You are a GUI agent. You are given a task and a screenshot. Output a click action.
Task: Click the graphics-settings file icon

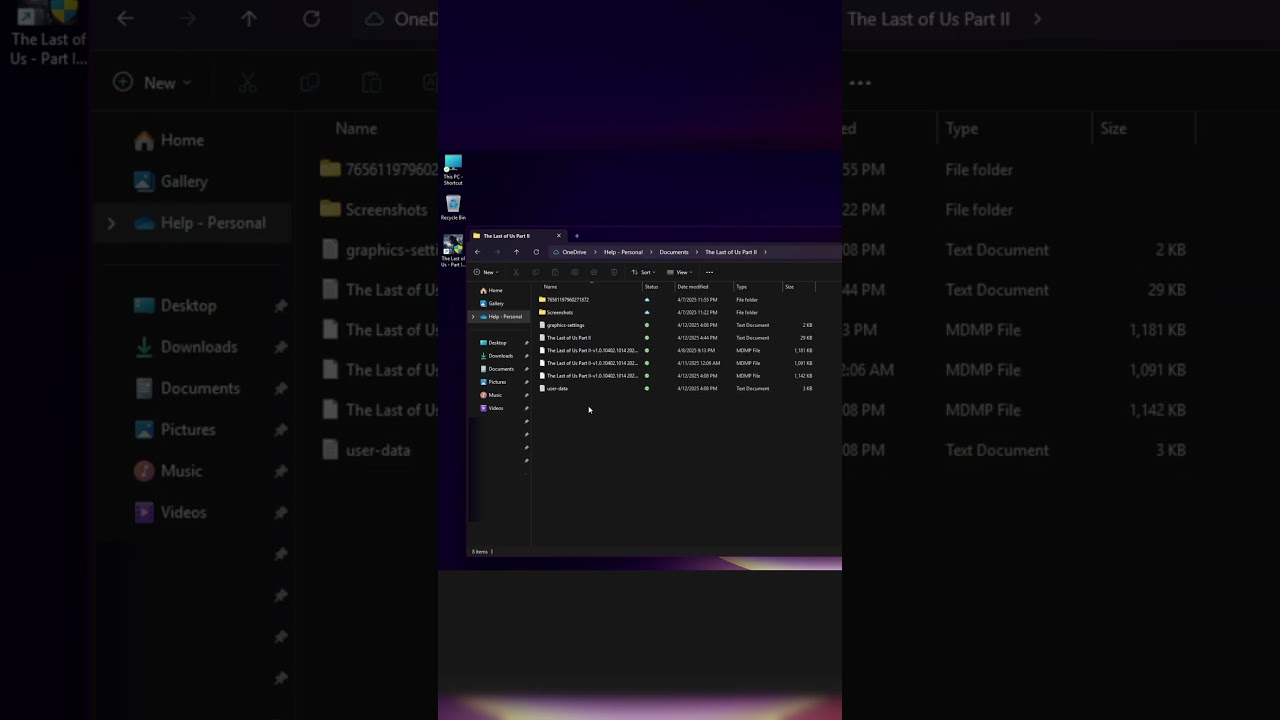coord(542,325)
